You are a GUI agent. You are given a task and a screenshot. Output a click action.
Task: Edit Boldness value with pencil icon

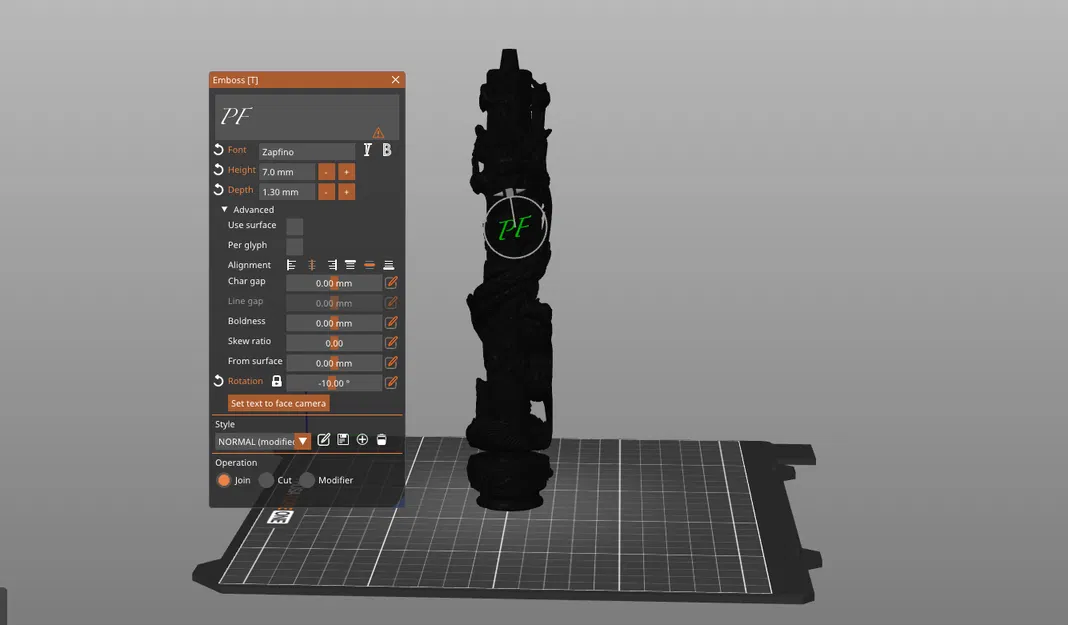coord(391,323)
